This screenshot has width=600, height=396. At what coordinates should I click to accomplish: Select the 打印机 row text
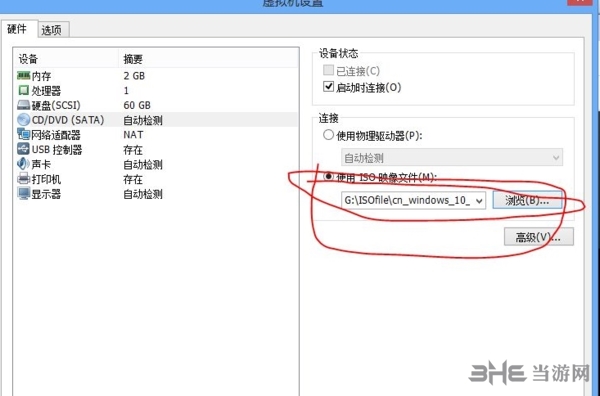(46, 179)
